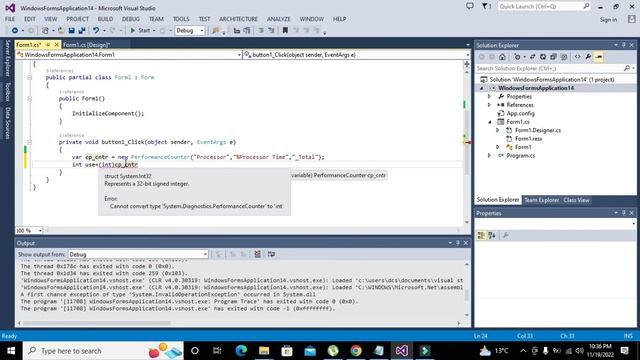Viewport: 640px width, 360px height.
Task: Click the feedback speech bubble icon
Action: coord(470,6)
